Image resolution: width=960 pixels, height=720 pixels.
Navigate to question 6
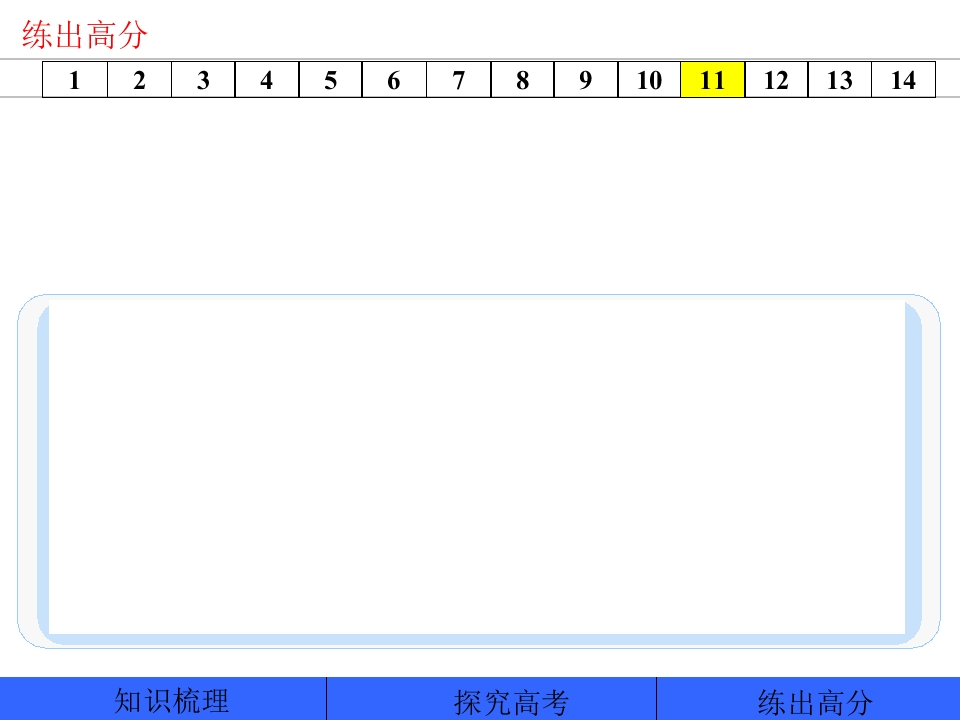point(394,80)
